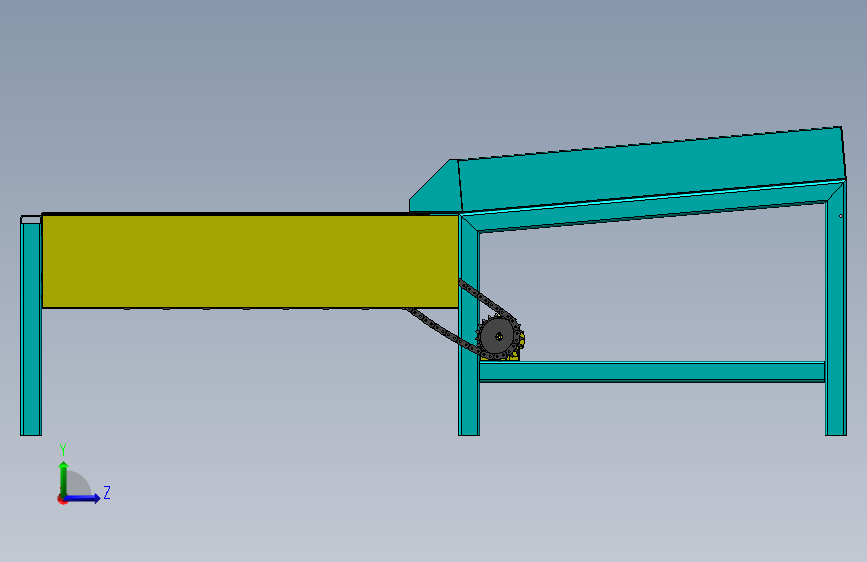
Task: Click the green Y axis arrow of triad
Action: coord(64,478)
